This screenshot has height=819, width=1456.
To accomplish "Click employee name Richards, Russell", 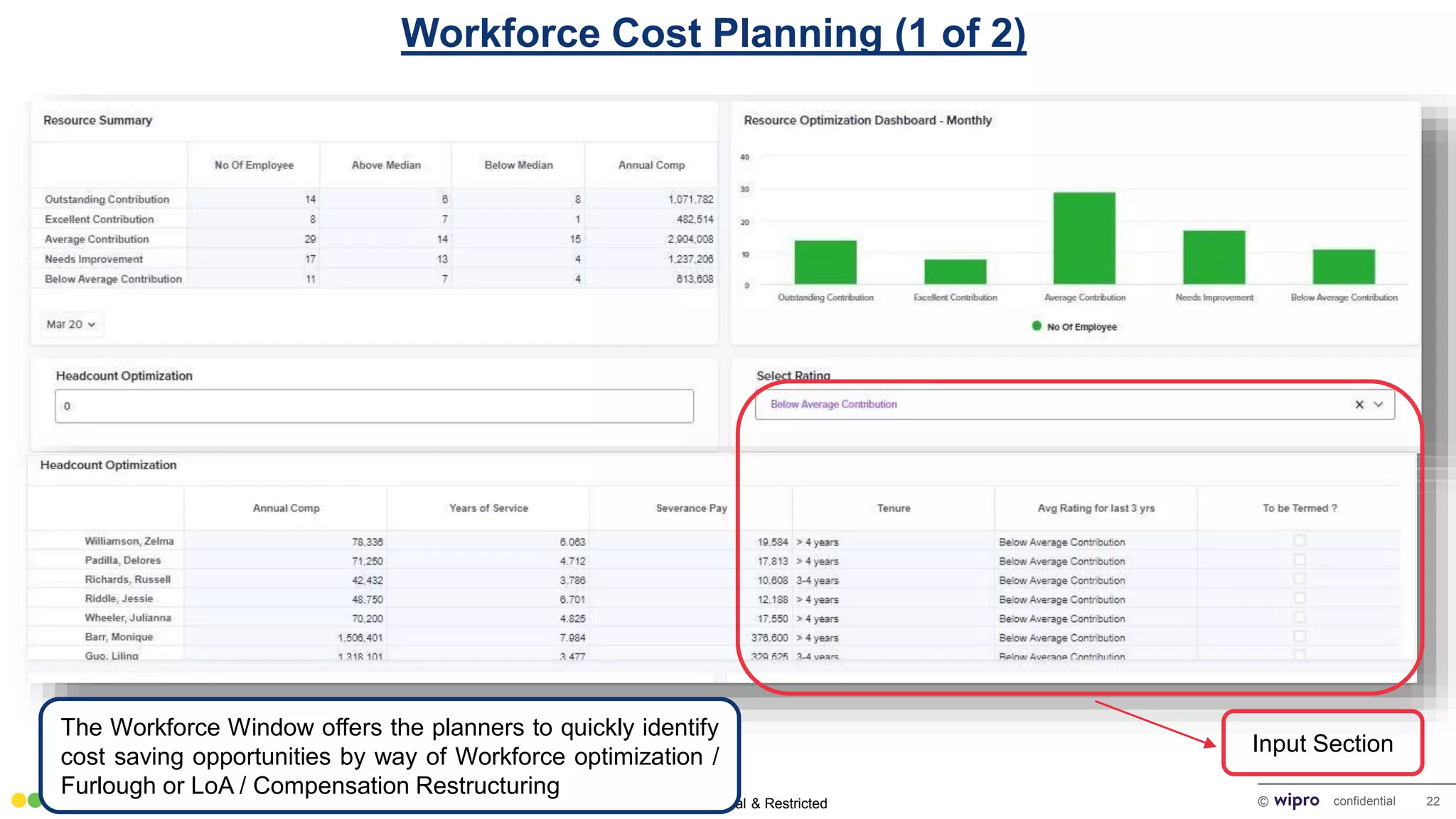I will (x=128, y=579).
